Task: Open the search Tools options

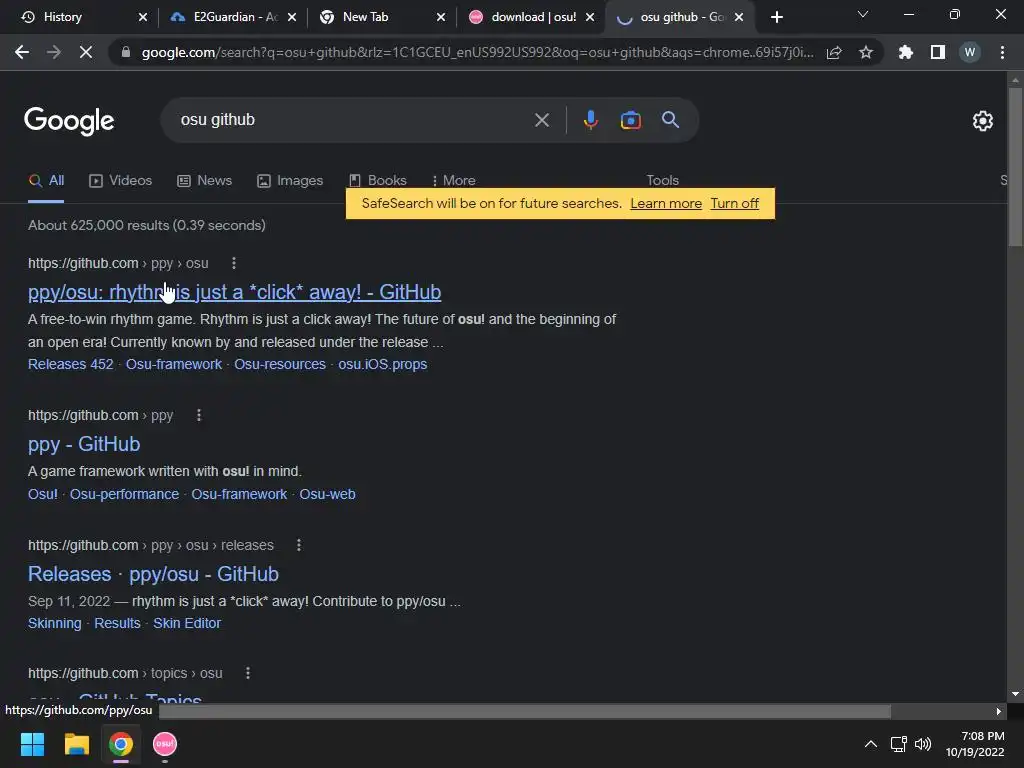Action: 662,180
